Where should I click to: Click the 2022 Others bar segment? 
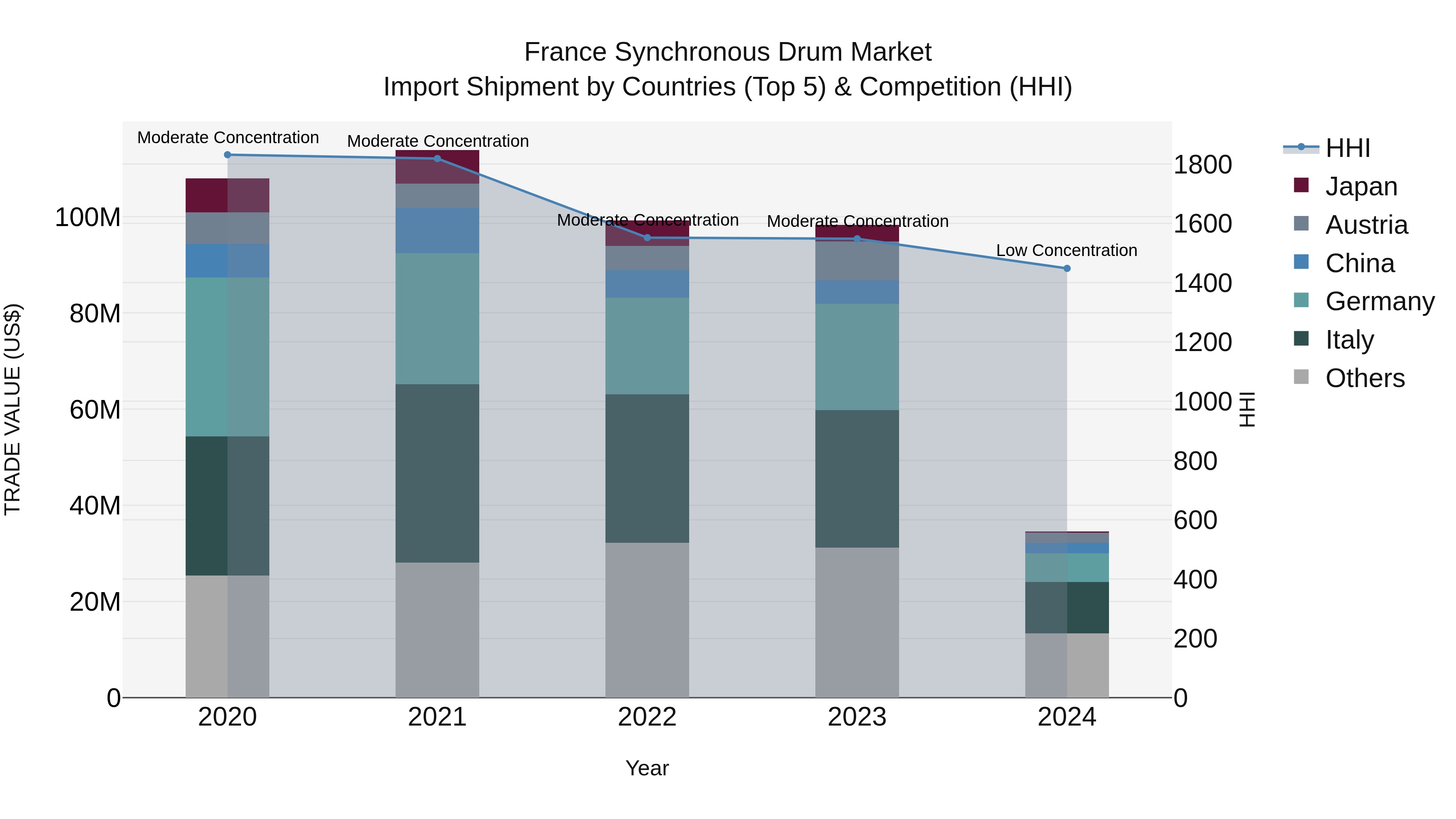[647, 620]
